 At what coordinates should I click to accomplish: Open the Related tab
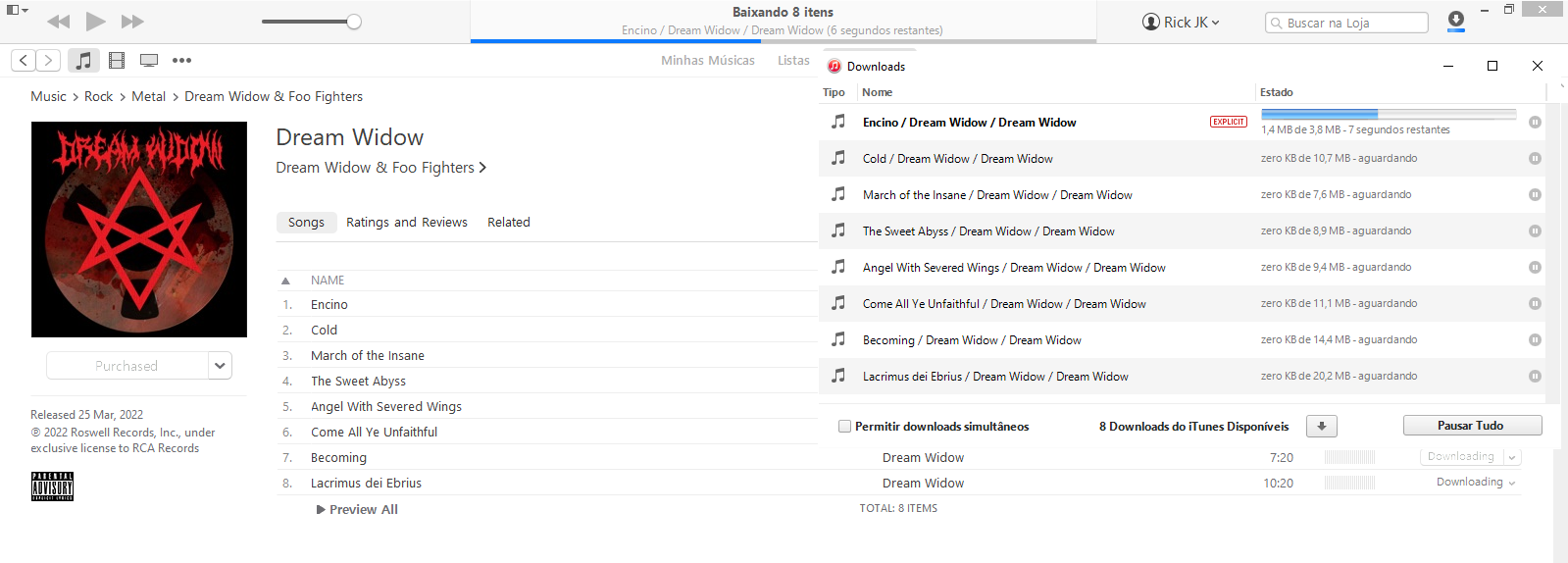(508, 223)
